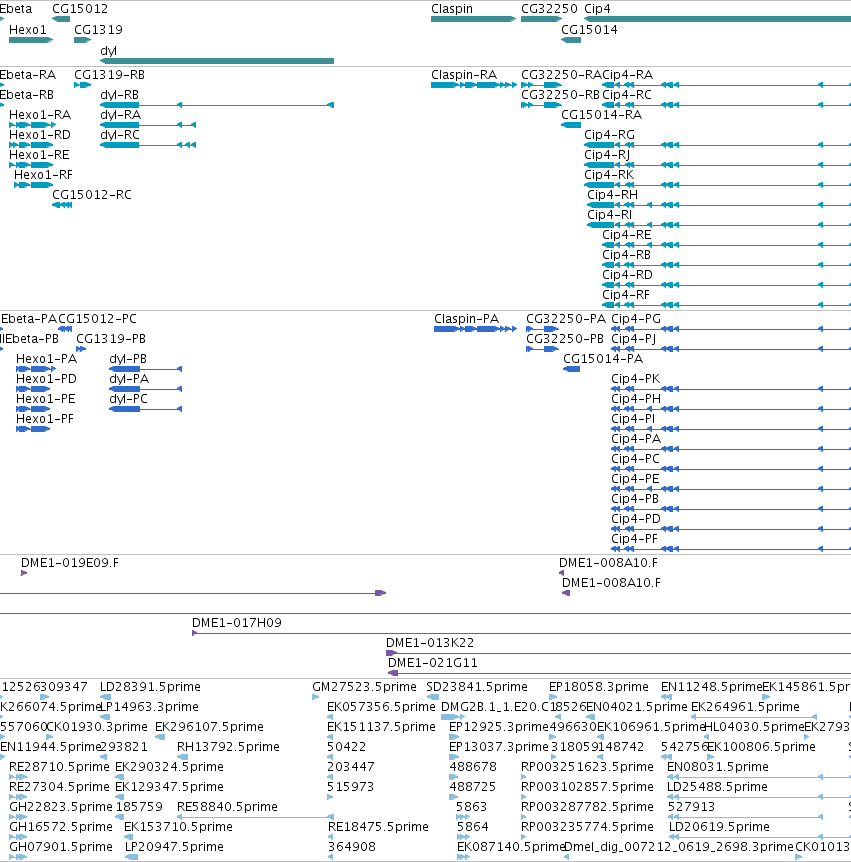Image resolution: width=851 pixels, height=862 pixels.
Task: Select the Cip4-RK transcript label
Action: click(609, 175)
